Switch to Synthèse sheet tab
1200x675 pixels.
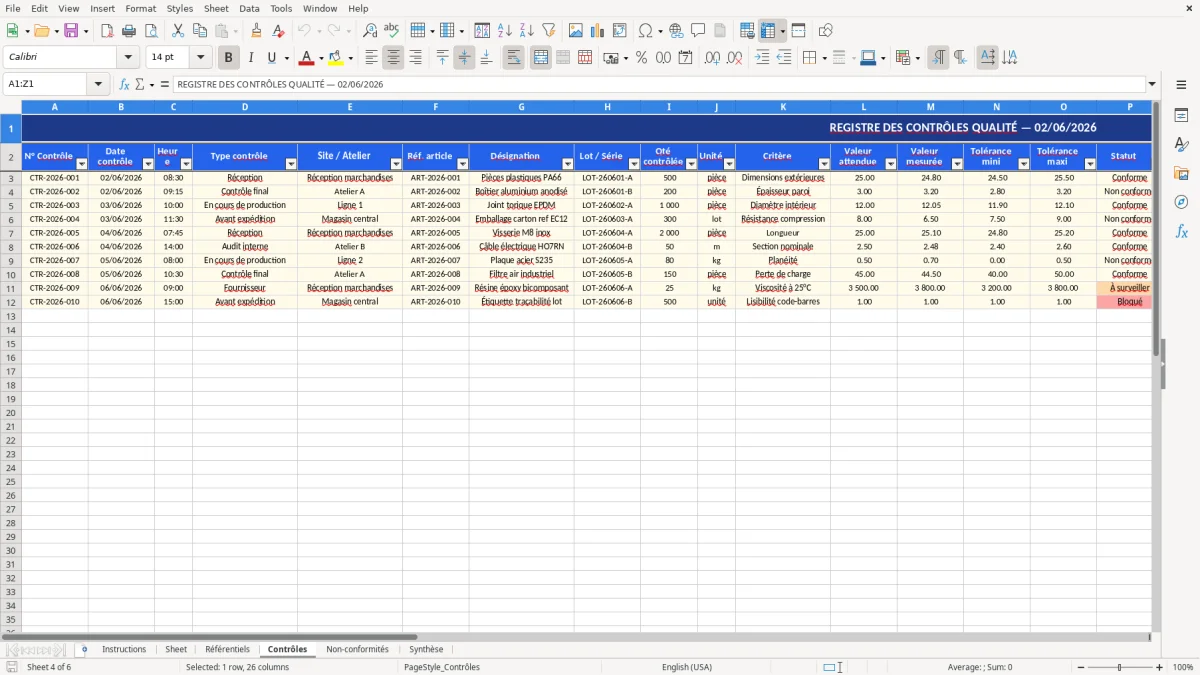coord(426,650)
